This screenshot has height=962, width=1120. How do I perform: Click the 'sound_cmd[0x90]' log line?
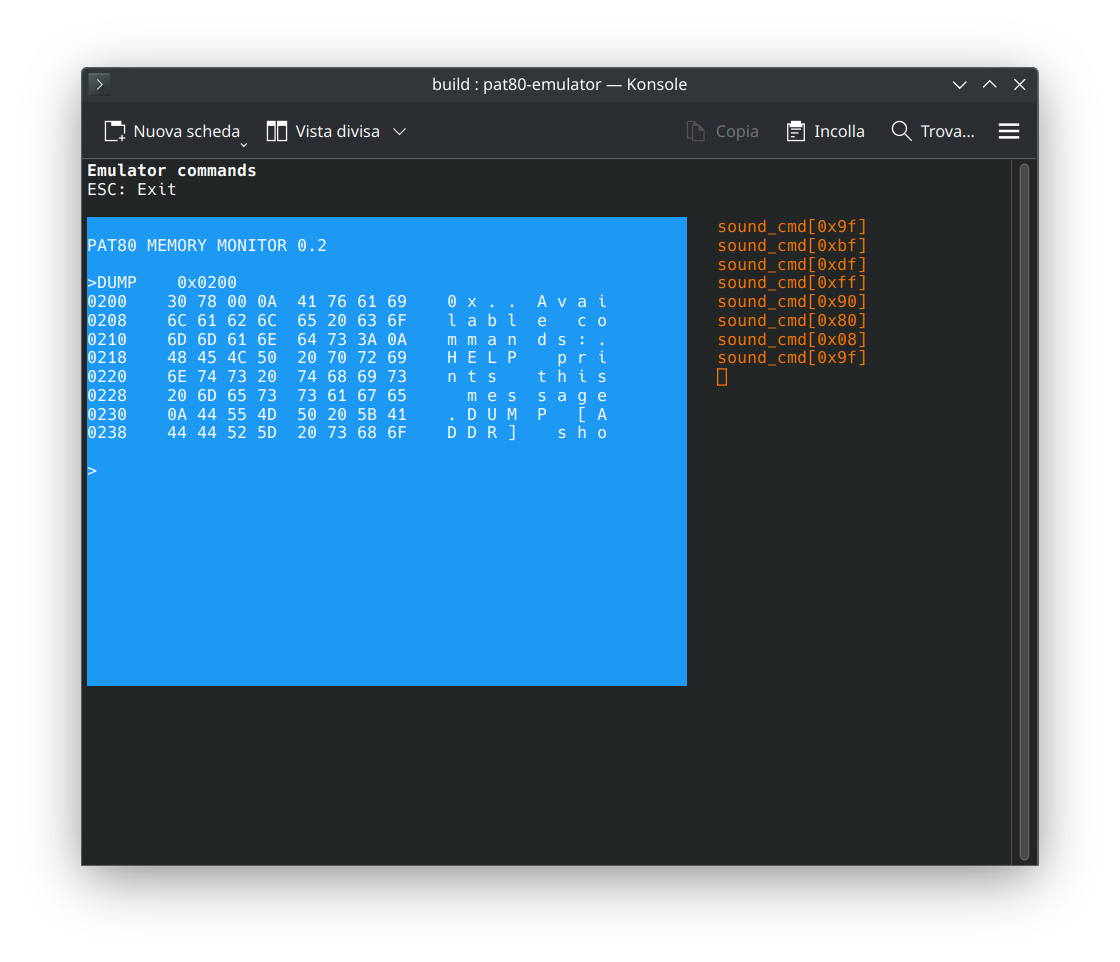point(791,301)
